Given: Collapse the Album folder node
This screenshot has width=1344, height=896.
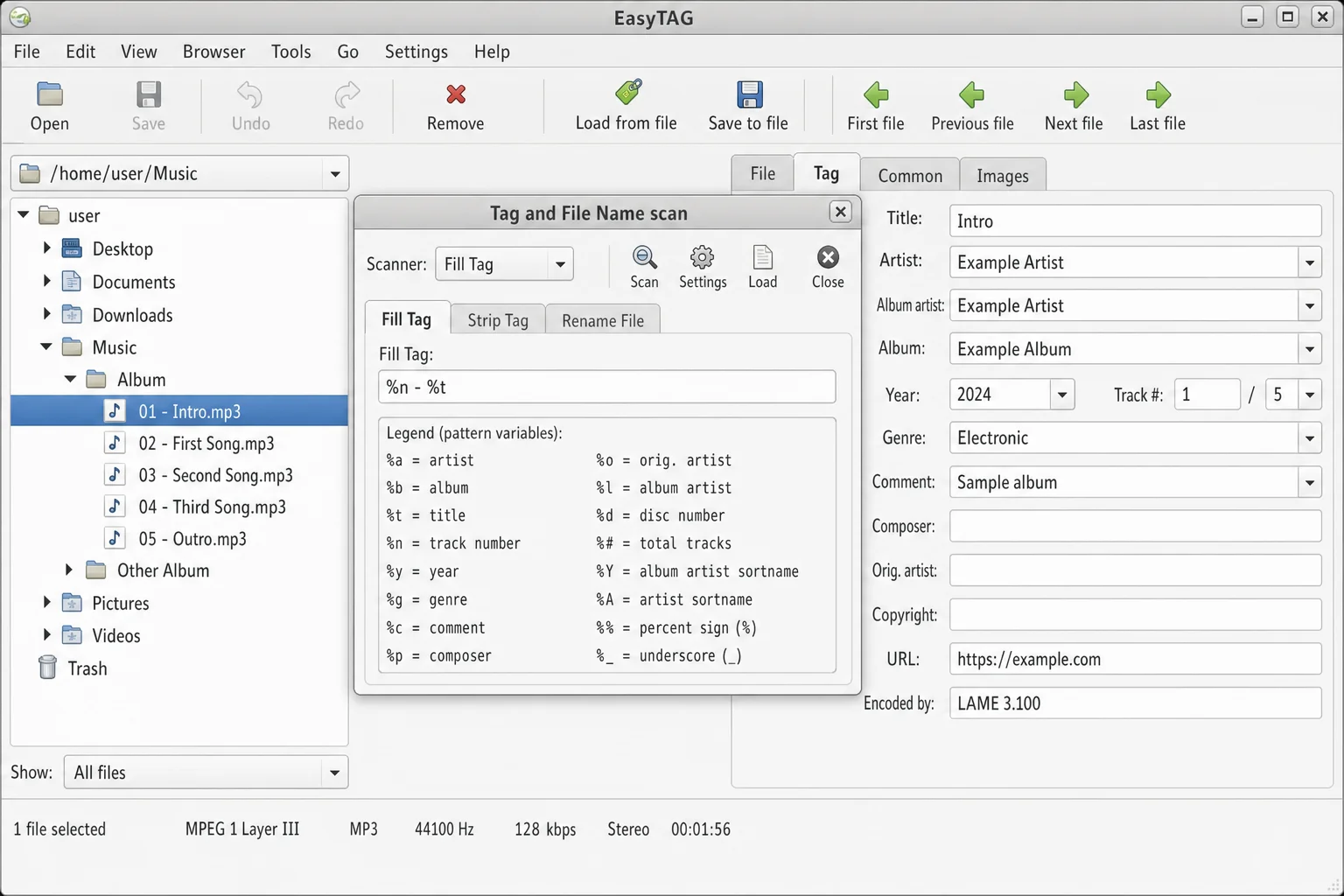Looking at the screenshot, I should pos(70,379).
